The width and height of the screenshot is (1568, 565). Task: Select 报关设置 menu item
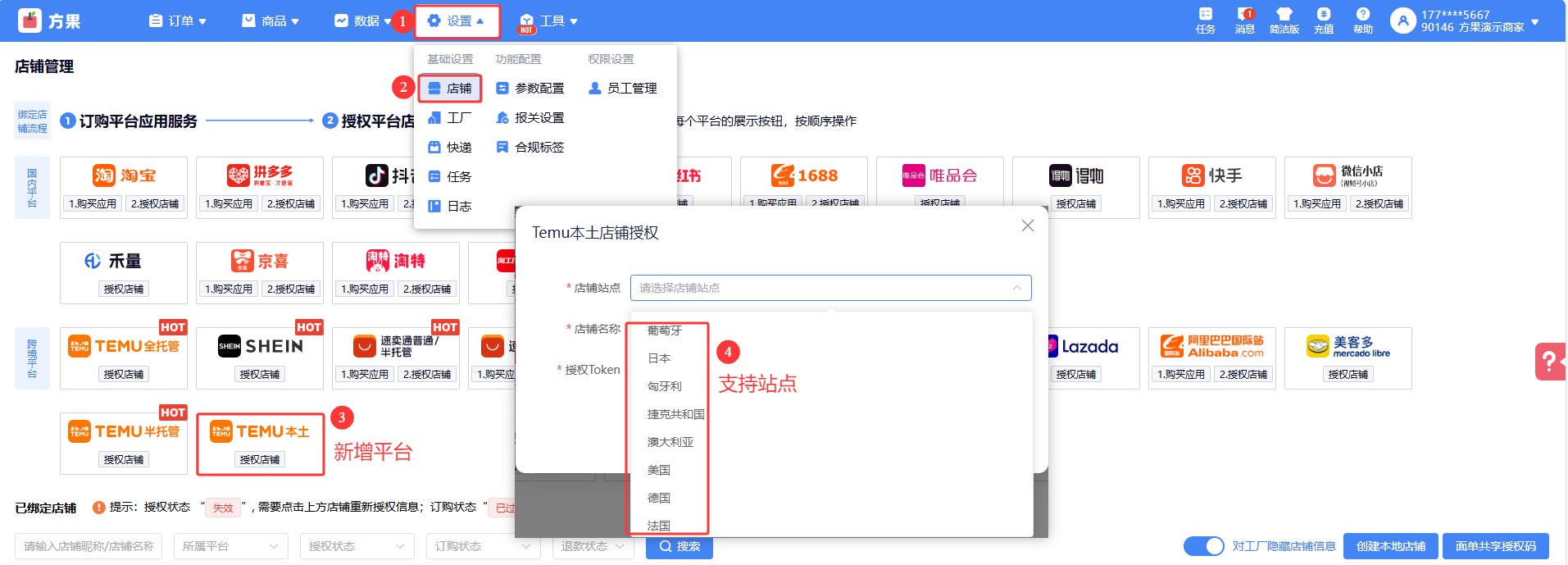tap(530, 118)
